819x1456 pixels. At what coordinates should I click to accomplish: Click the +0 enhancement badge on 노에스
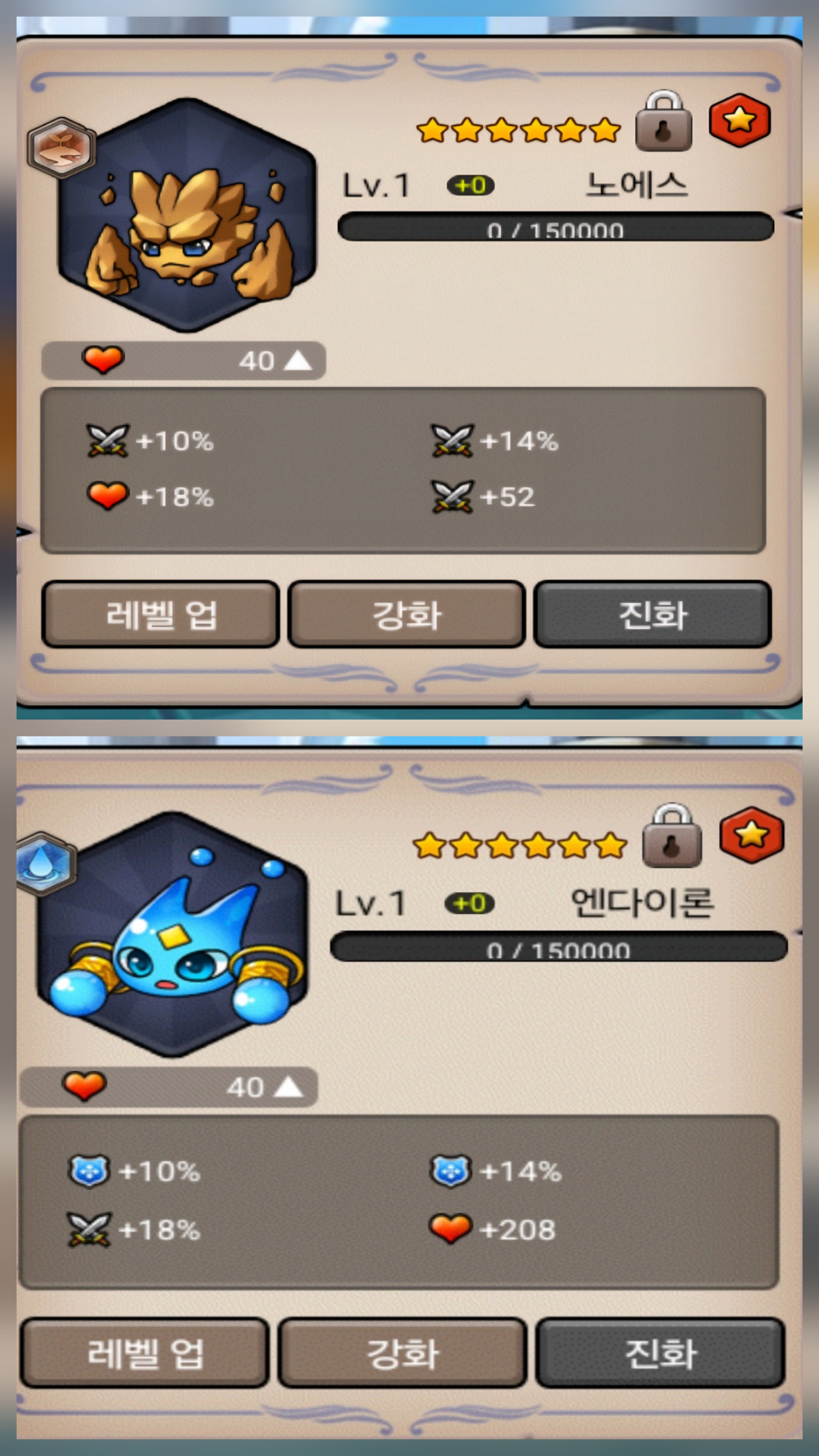point(471,185)
